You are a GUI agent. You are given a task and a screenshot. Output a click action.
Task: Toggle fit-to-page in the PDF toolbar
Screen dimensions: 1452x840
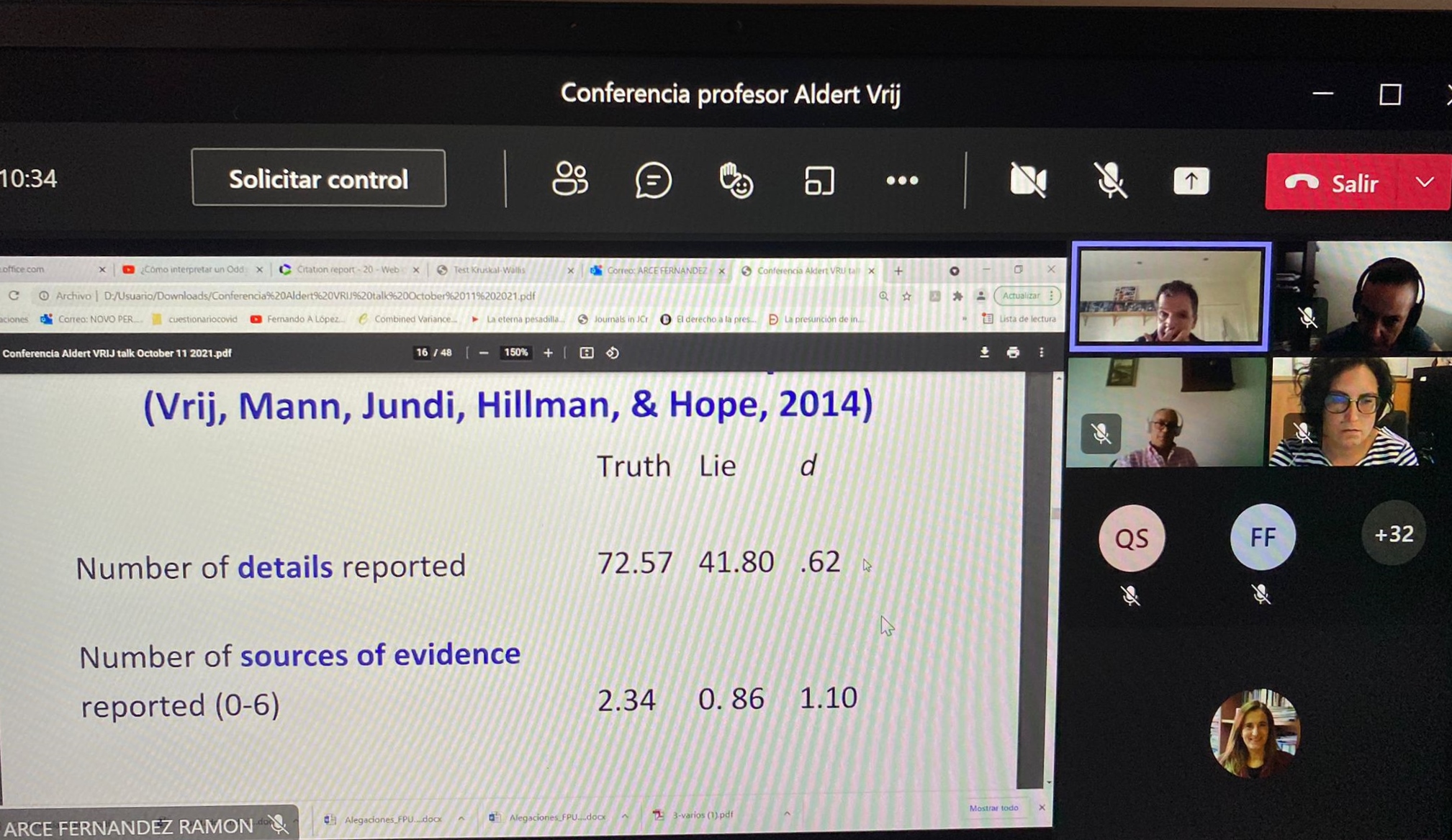[587, 353]
